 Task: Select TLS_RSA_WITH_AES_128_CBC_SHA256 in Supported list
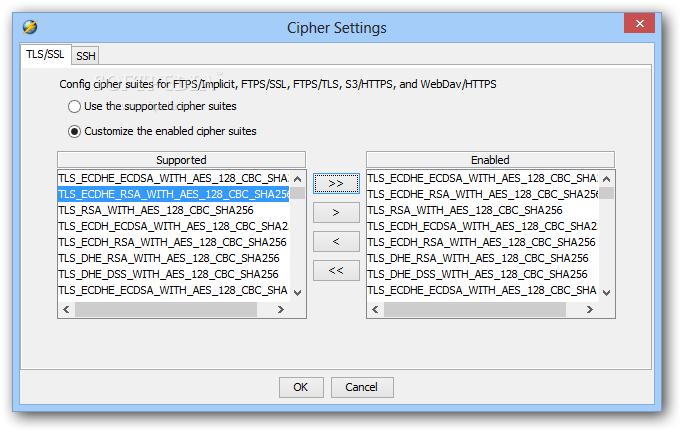pyautogui.click(x=174, y=210)
